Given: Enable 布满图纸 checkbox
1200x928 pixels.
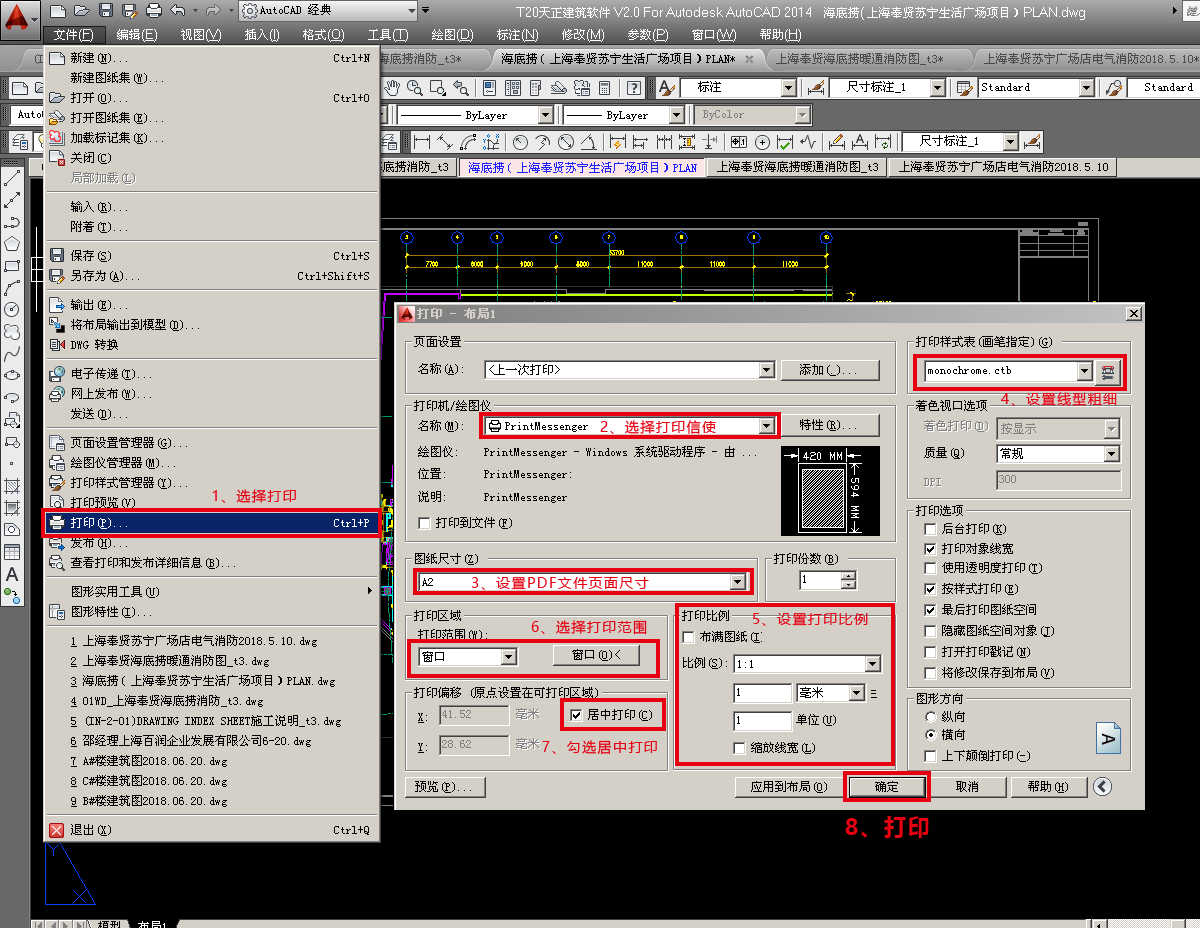Looking at the screenshot, I should pyautogui.click(x=688, y=637).
